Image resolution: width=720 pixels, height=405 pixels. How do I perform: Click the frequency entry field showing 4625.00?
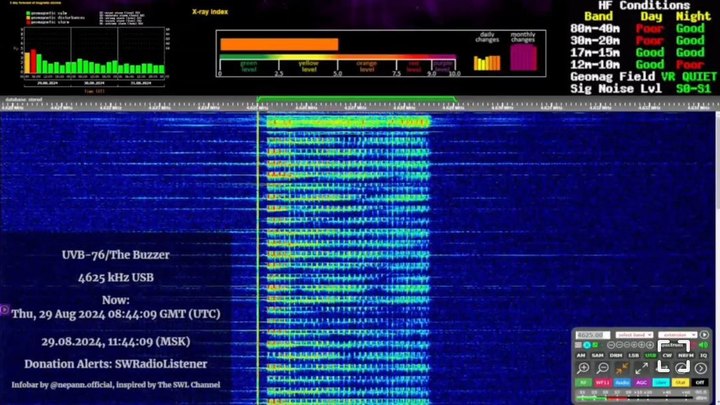(x=593, y=335)
